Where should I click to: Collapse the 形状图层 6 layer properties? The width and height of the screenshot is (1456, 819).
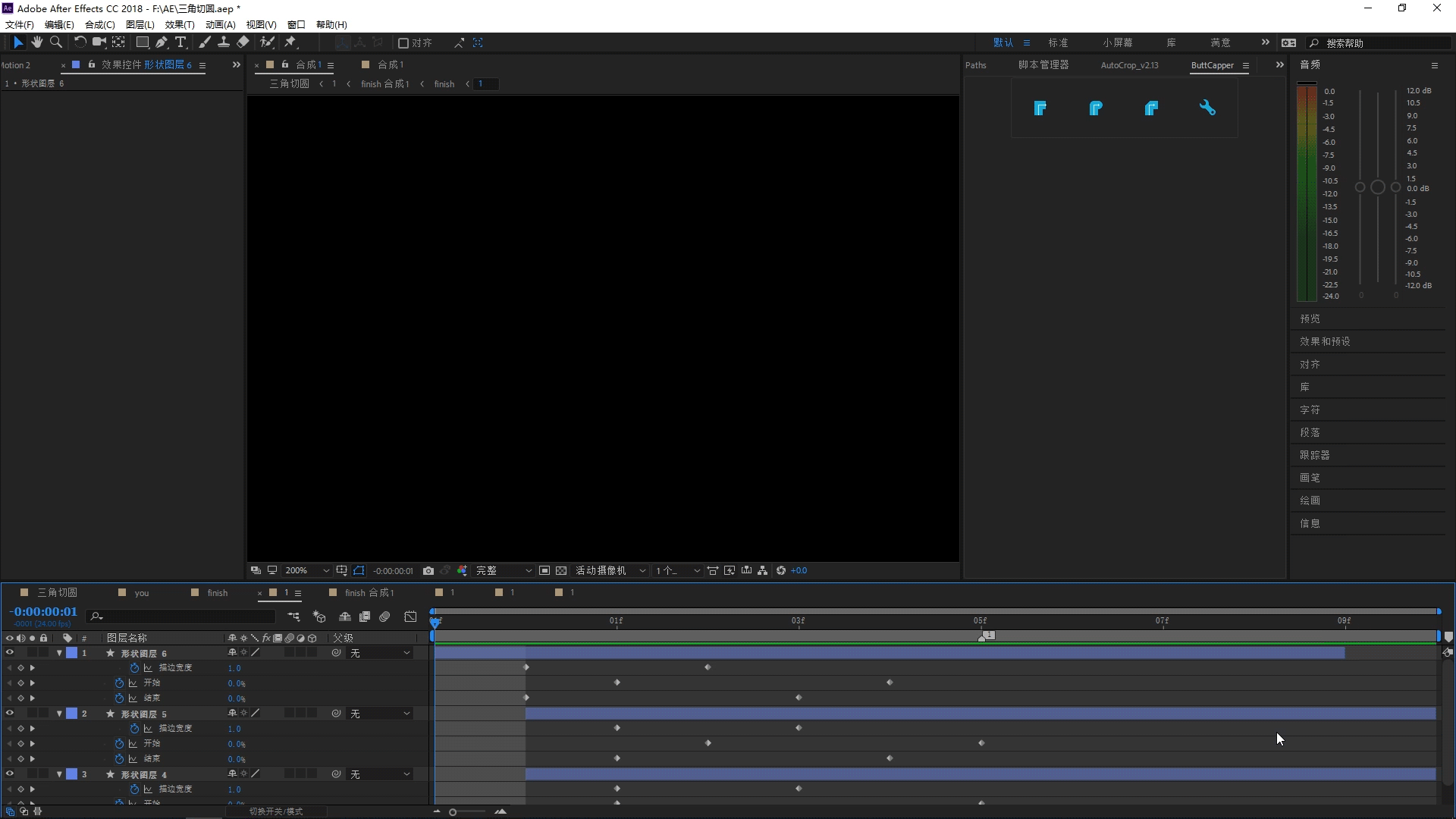coord(59,653)
